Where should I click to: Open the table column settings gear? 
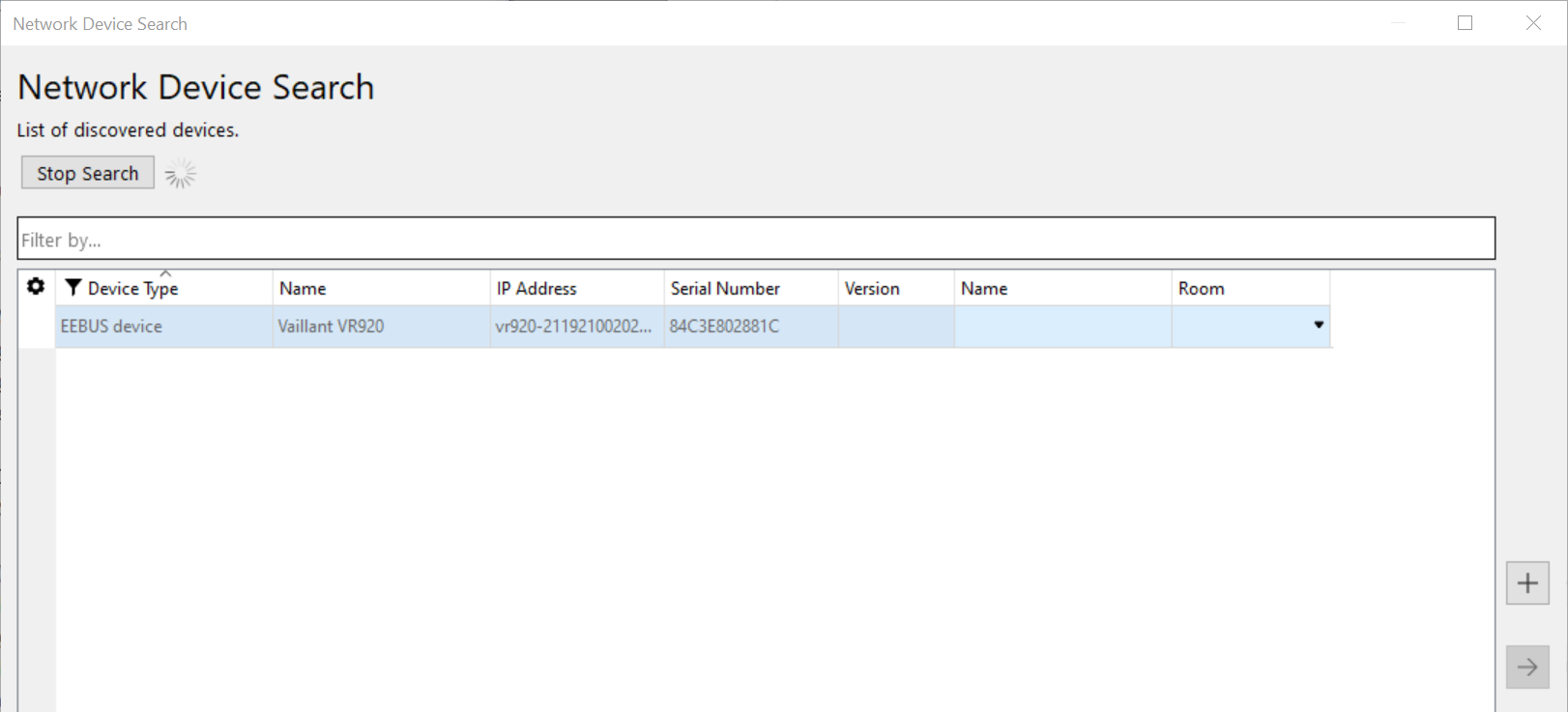(36, 287)
